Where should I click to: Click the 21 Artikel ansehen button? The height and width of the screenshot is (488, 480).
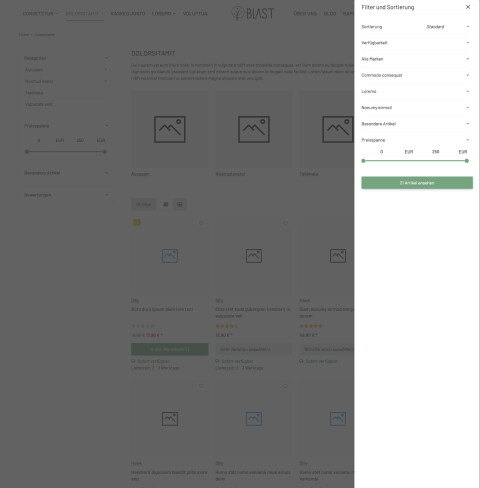click(417, 183)
